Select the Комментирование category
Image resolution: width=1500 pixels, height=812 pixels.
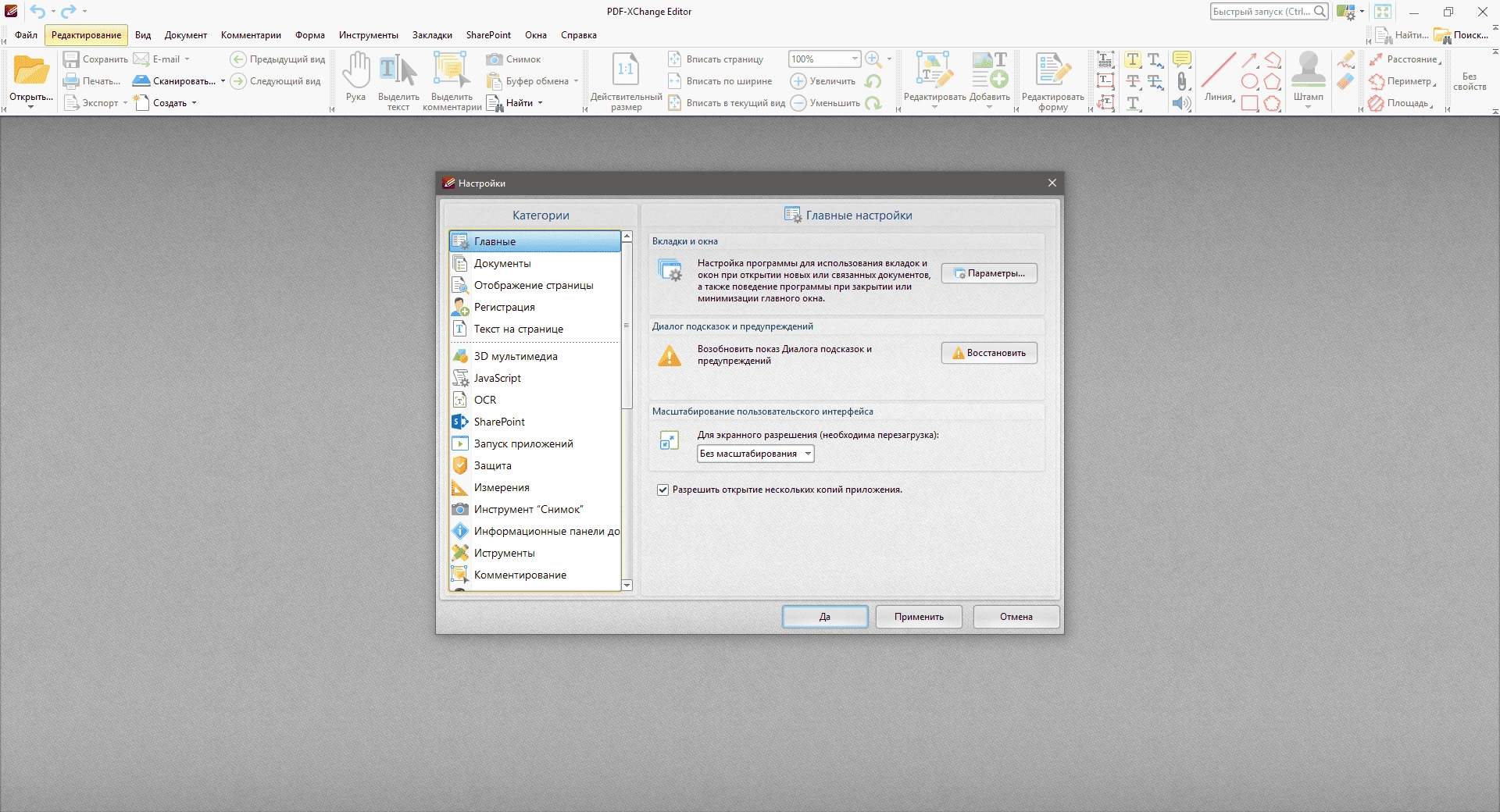pyautogui.click(x=535, y=575)
